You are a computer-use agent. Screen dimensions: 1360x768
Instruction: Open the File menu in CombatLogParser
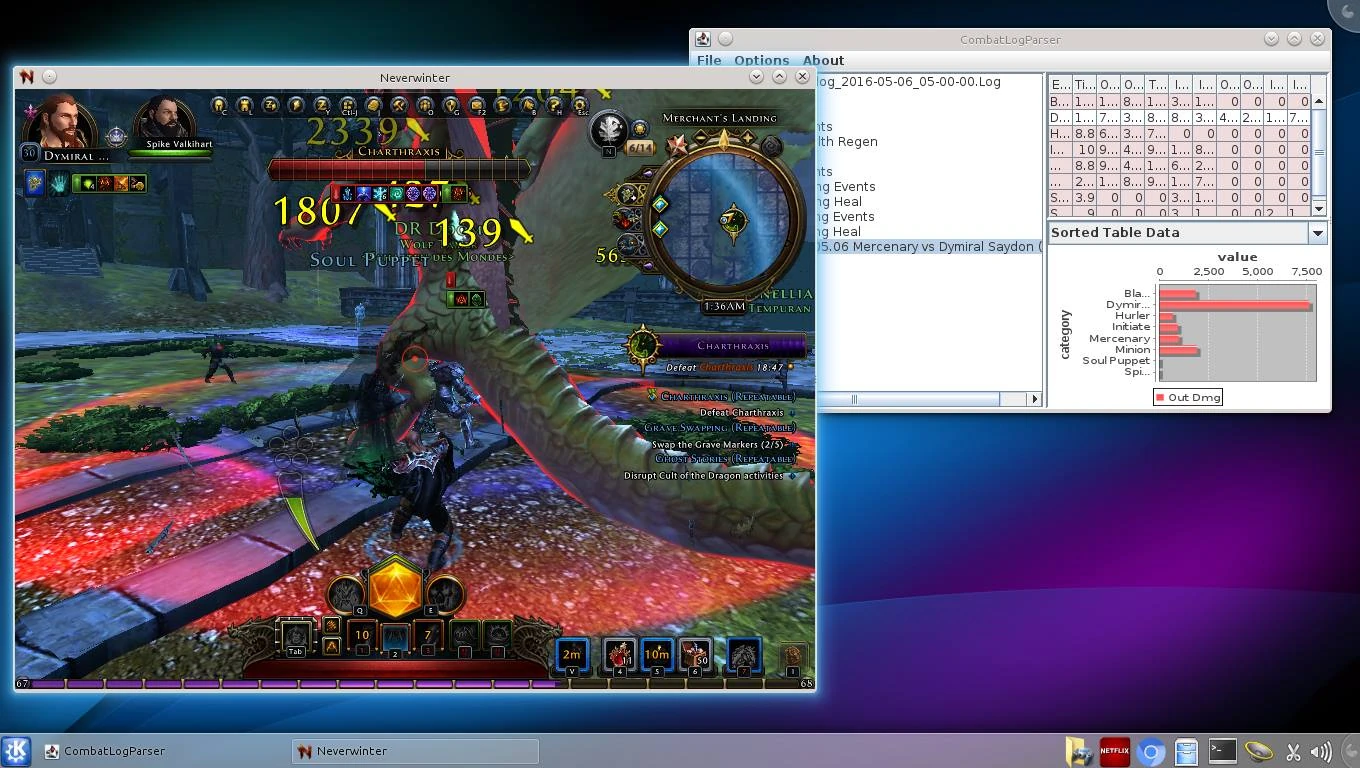[x=709, y=60]
